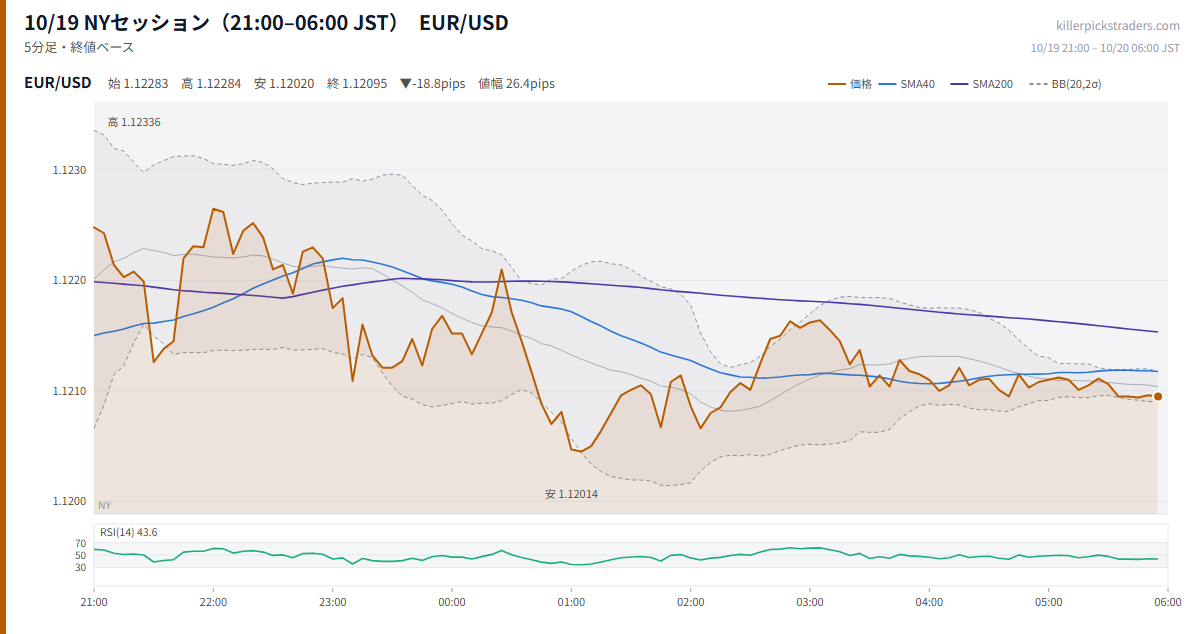Click the 03:00 time axis label
The width and height of the screenshot is (1200, 634).
810,602
